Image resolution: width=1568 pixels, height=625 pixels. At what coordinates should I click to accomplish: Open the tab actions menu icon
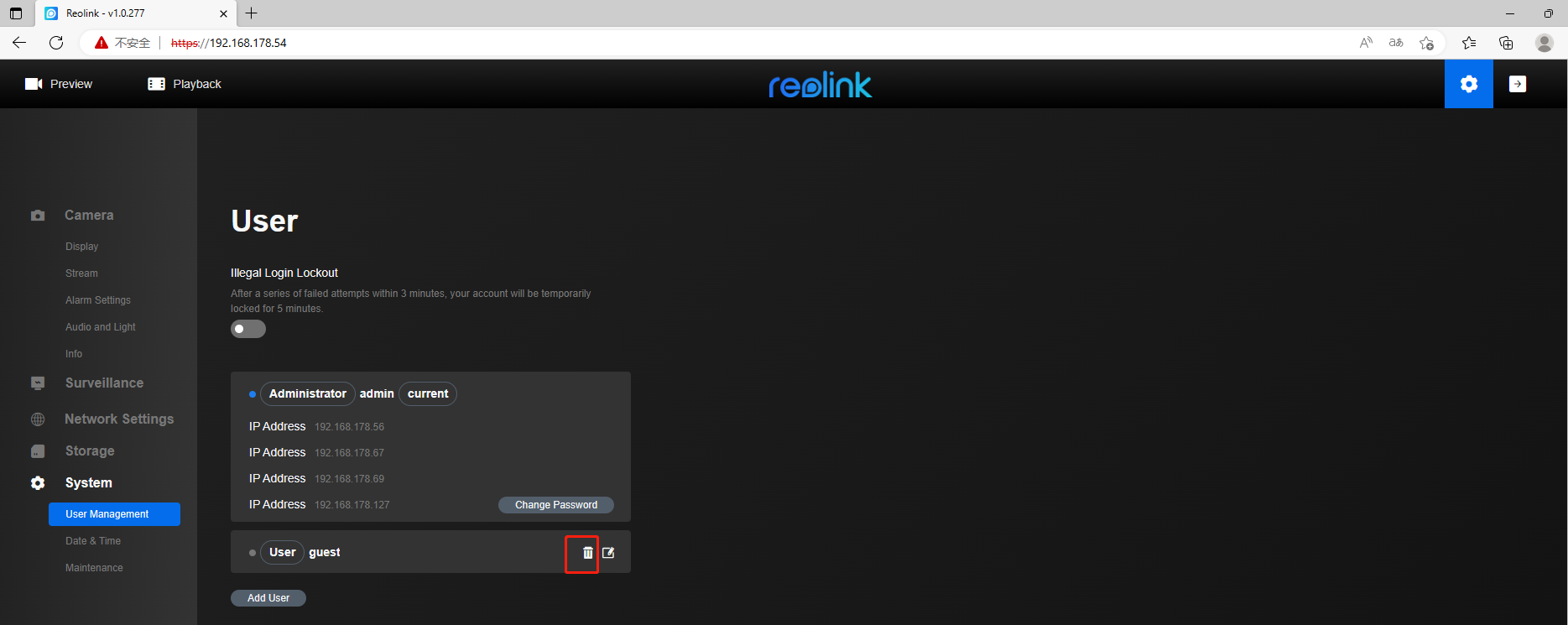(16, 13)
